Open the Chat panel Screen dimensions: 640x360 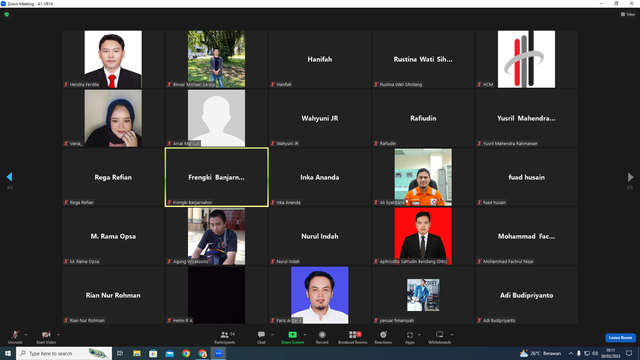261,337
